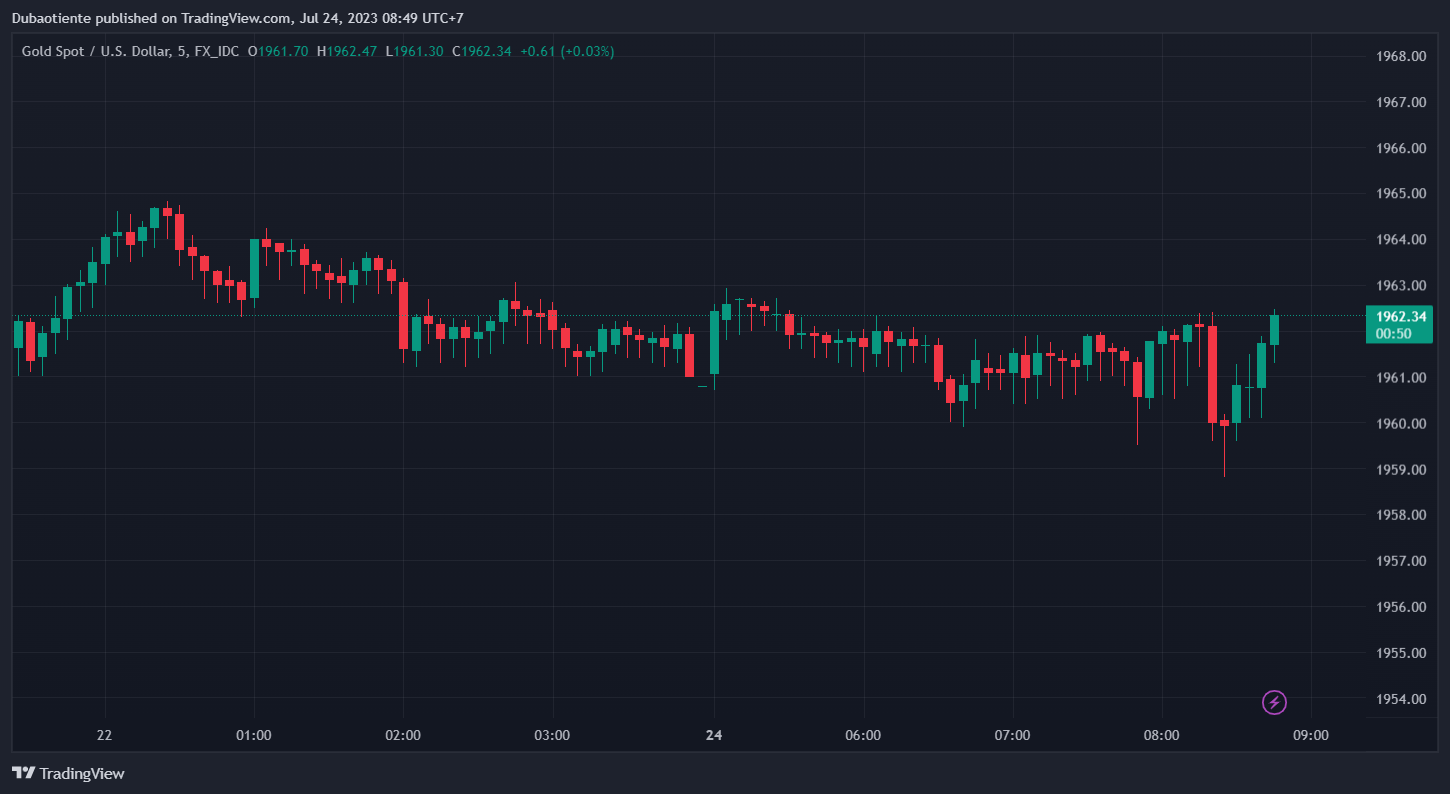This screenshot has width=1450, height=794.
Task: Click the Low value L1961.30
Action: pos(415,51)
